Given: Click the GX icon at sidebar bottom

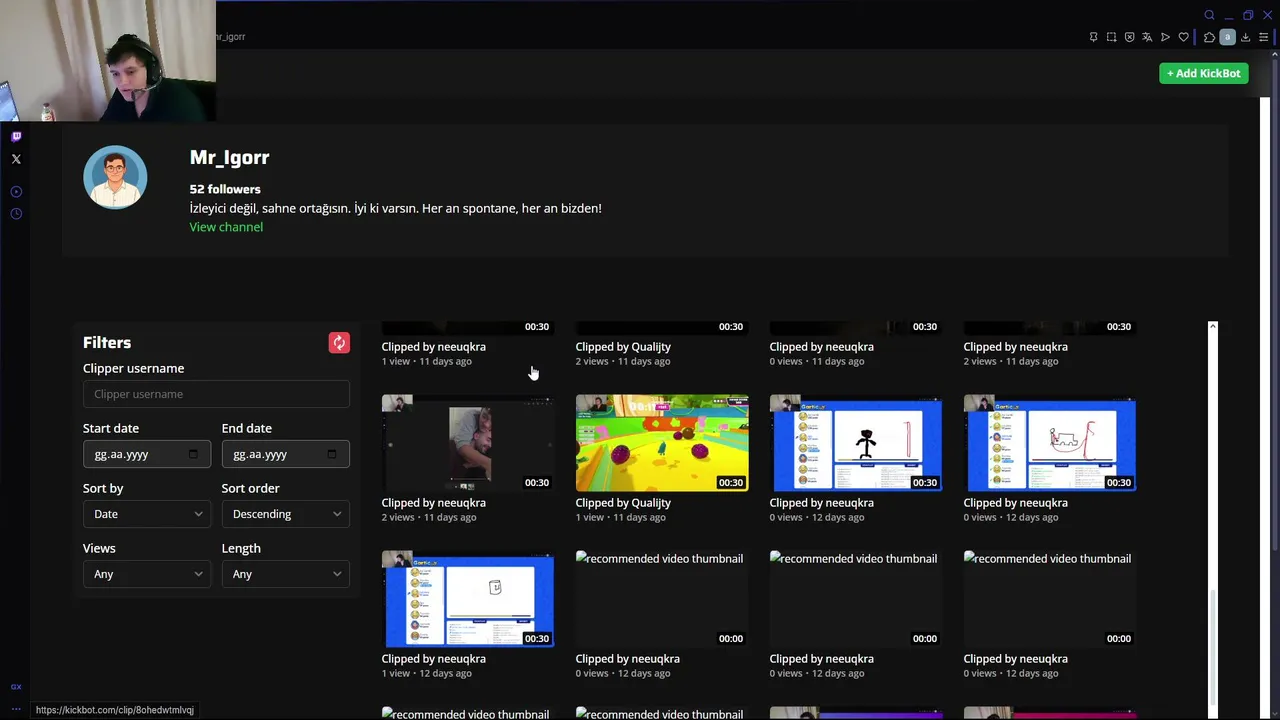Looking at the screenshot, I should coord(16,687).
